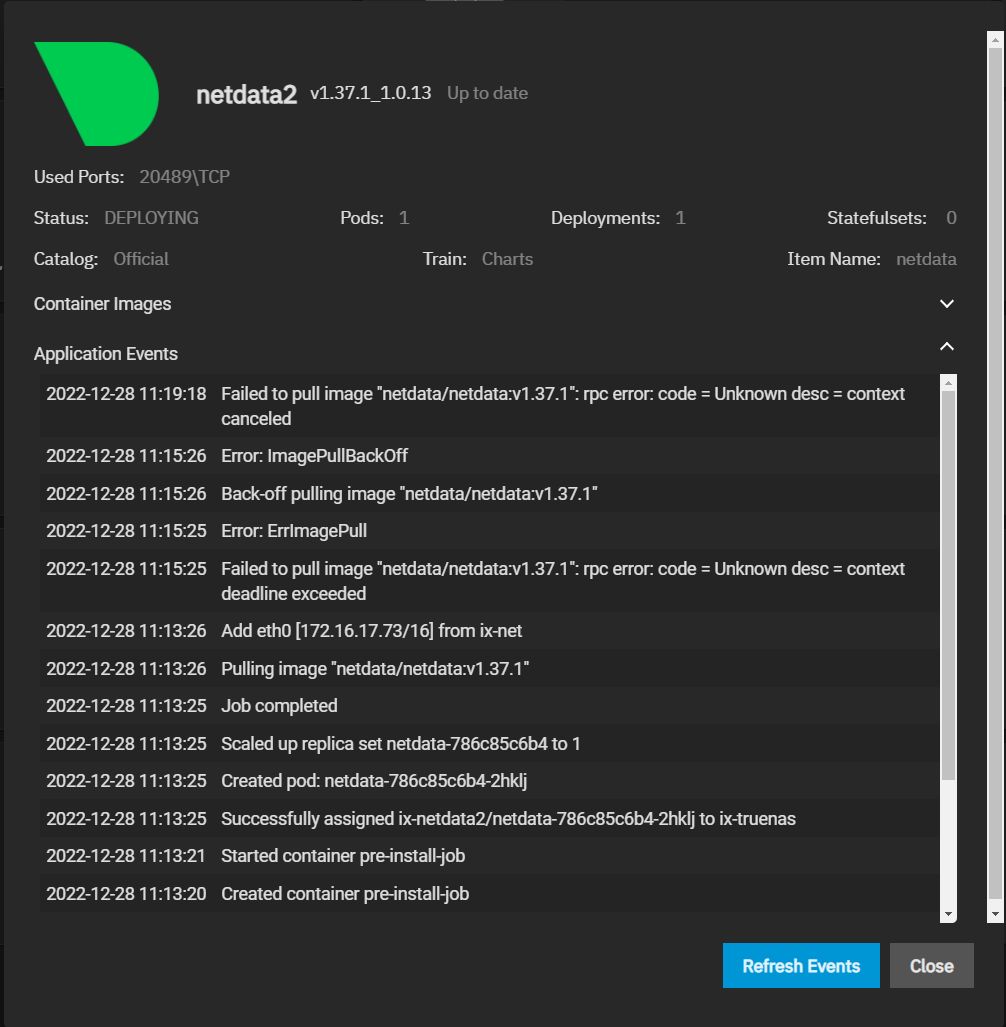Select the 'Created pod: netdata-786c85c6b4-2hklj' event
Viewport: 1006px width, 1027px height.
489,781
